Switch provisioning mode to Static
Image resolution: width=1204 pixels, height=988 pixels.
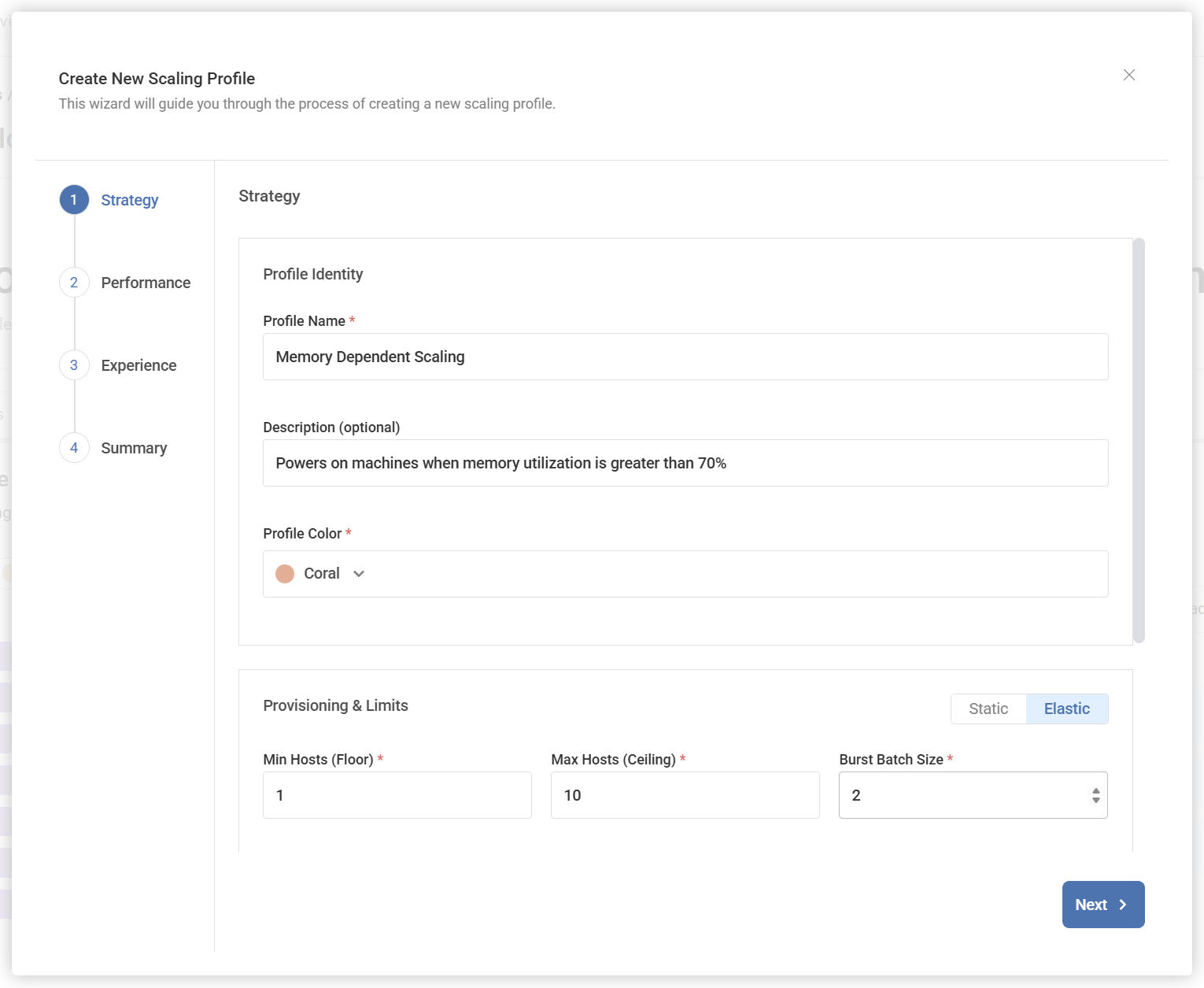pos(988,709)
